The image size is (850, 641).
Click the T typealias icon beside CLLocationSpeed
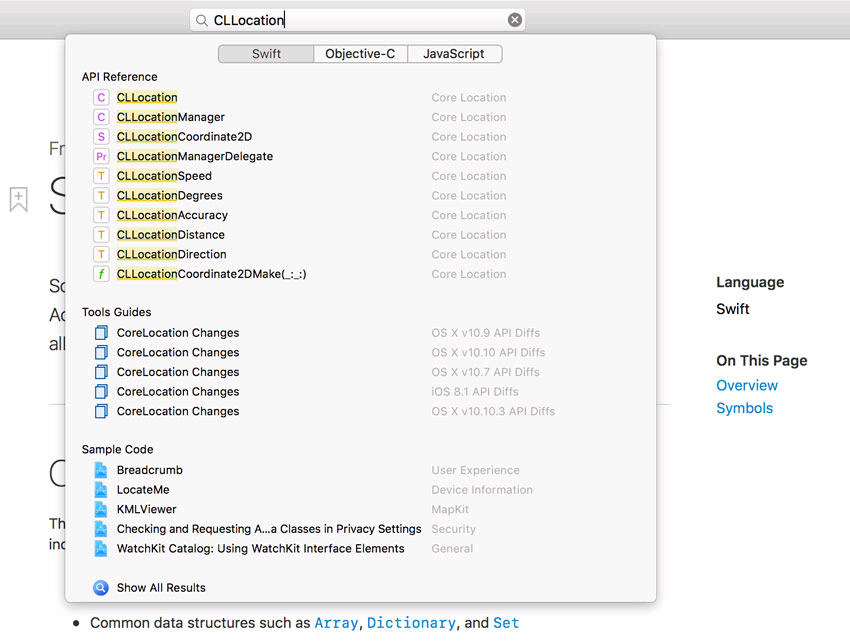coord(101,175)
